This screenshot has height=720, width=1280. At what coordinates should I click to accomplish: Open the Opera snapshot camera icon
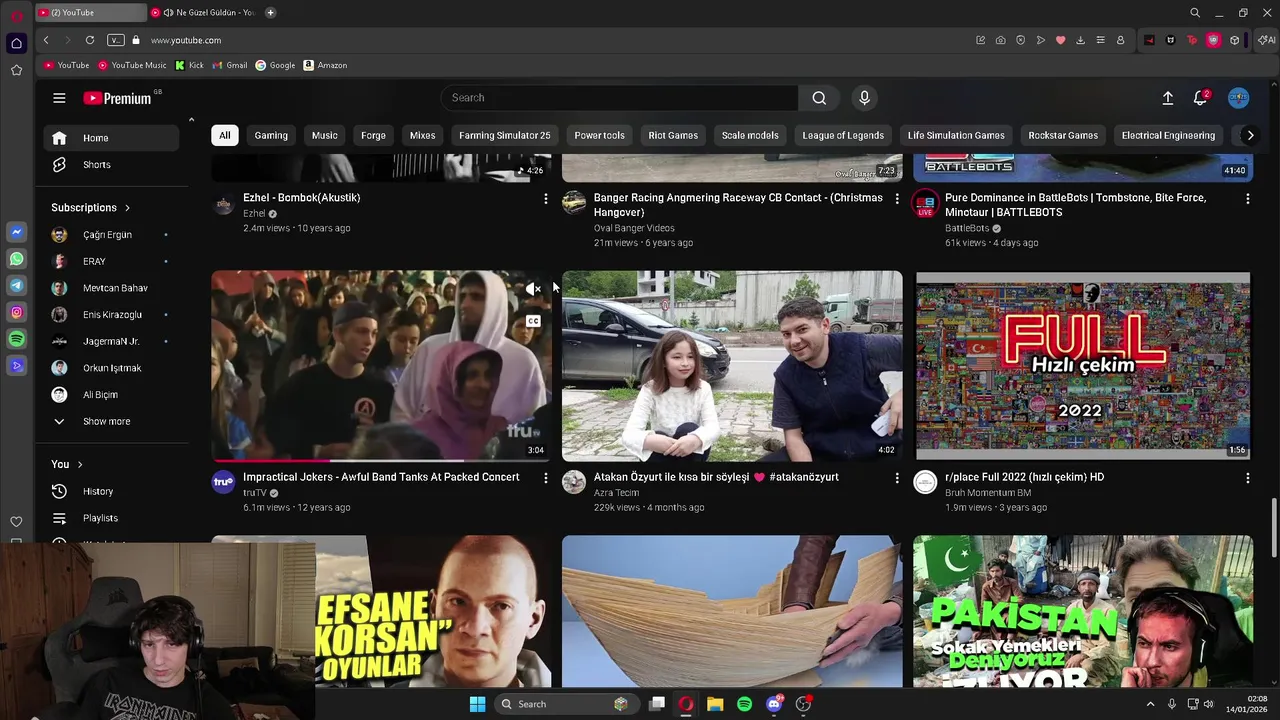(x=1000, y=40)
